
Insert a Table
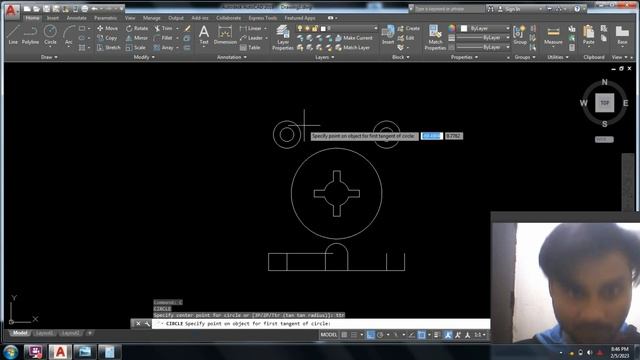click(x=250, y=48)
